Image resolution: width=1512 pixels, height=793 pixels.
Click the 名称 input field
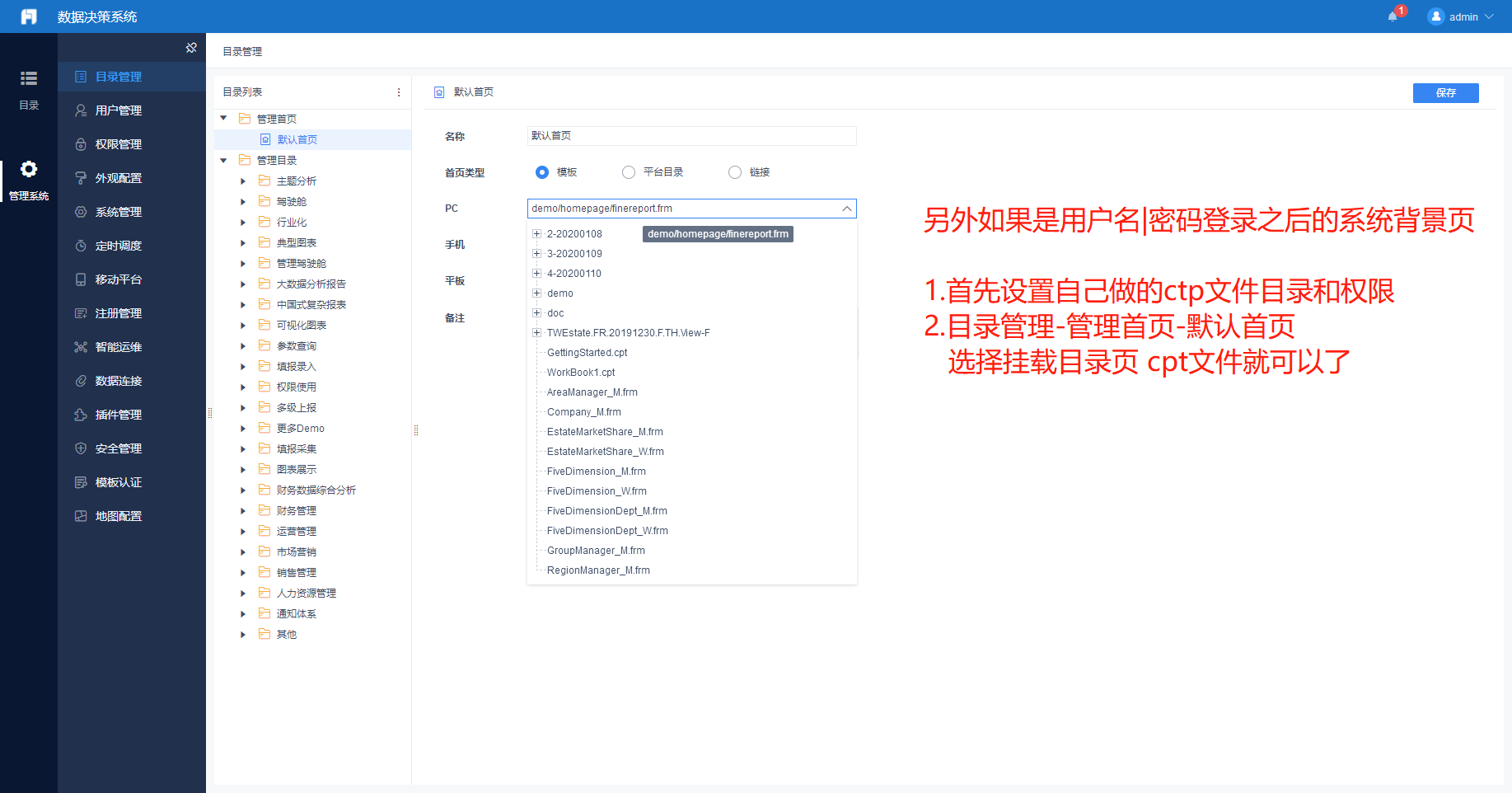691,136
